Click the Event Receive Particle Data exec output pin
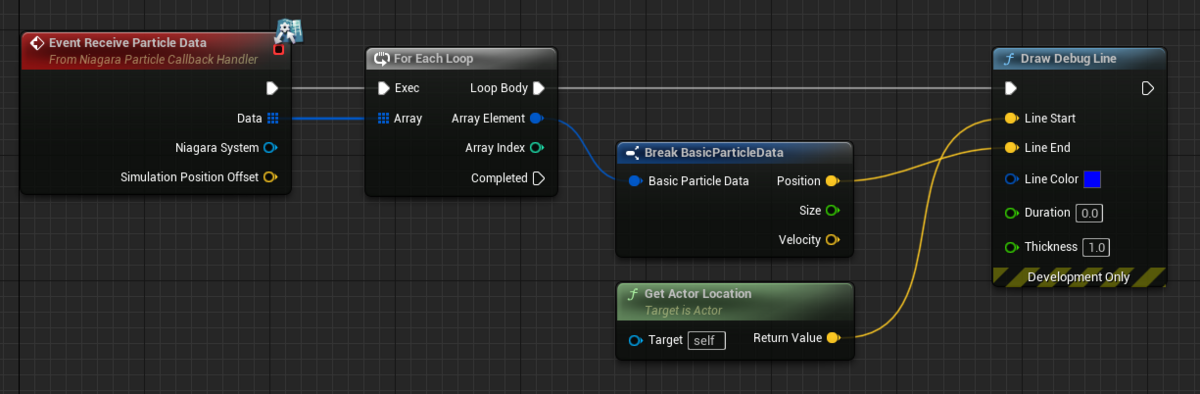The image size is (1200, 394). tap(272, 88)
